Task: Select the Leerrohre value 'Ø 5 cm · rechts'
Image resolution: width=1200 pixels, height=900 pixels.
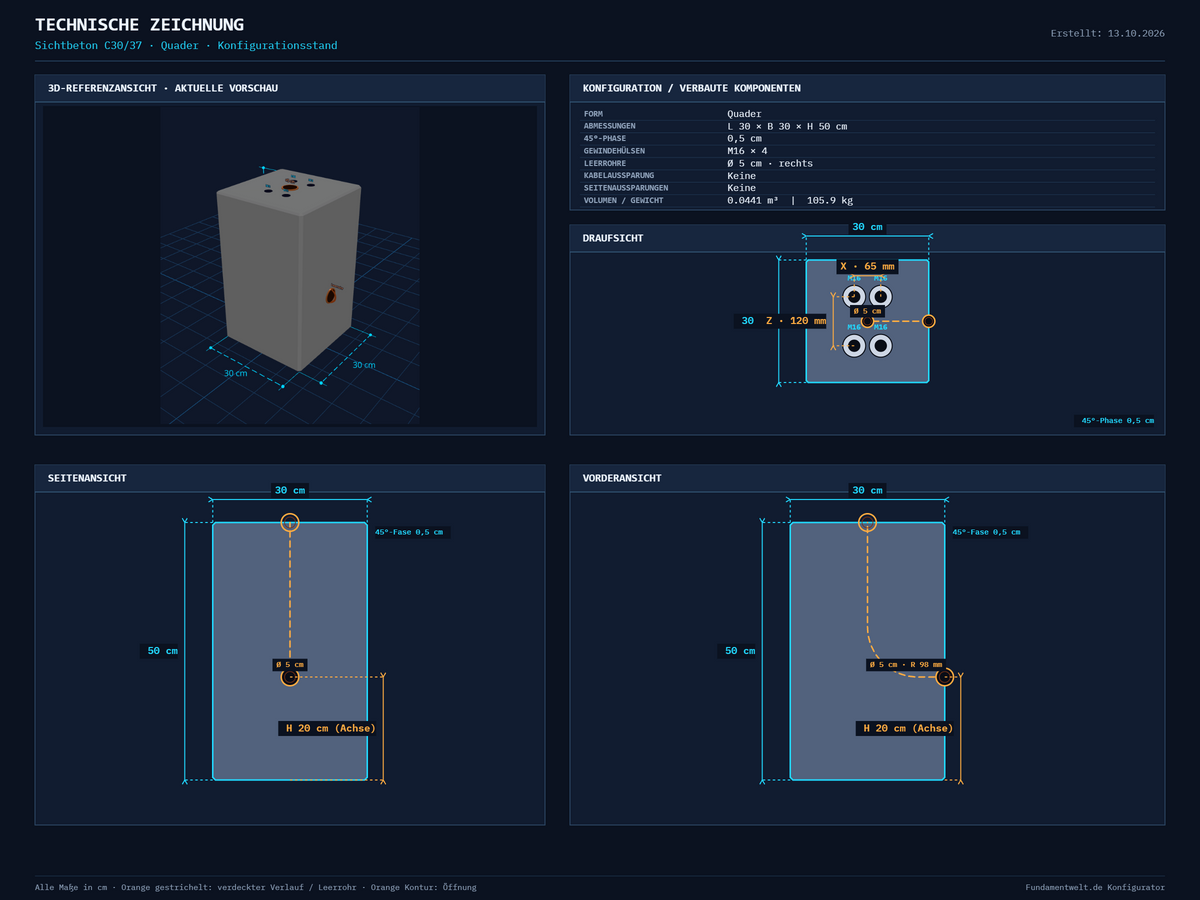Action: 770,163
